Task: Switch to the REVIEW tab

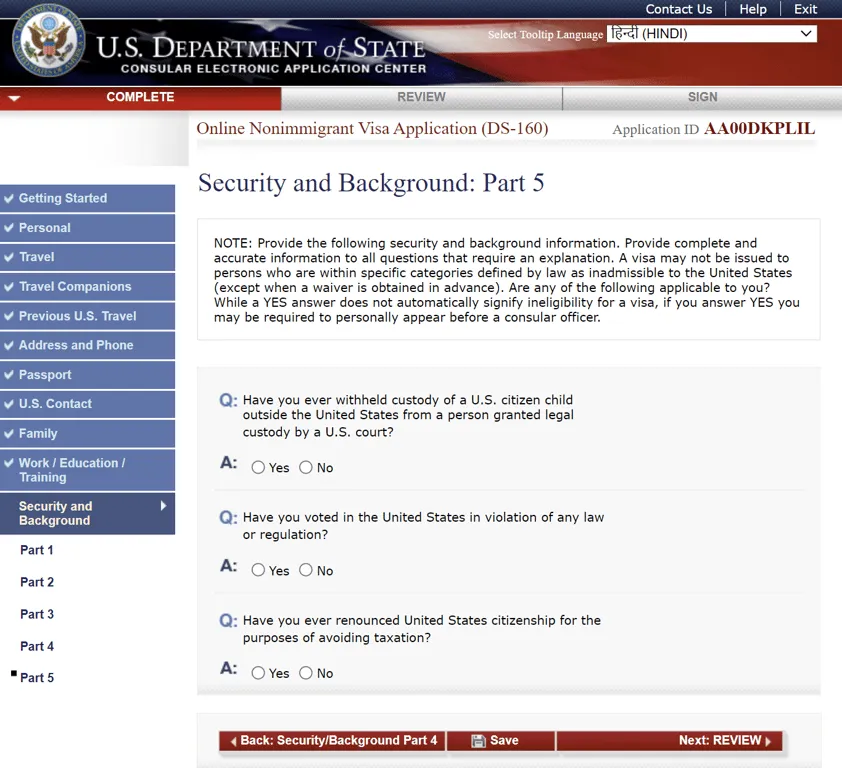Action: [421, 97]
